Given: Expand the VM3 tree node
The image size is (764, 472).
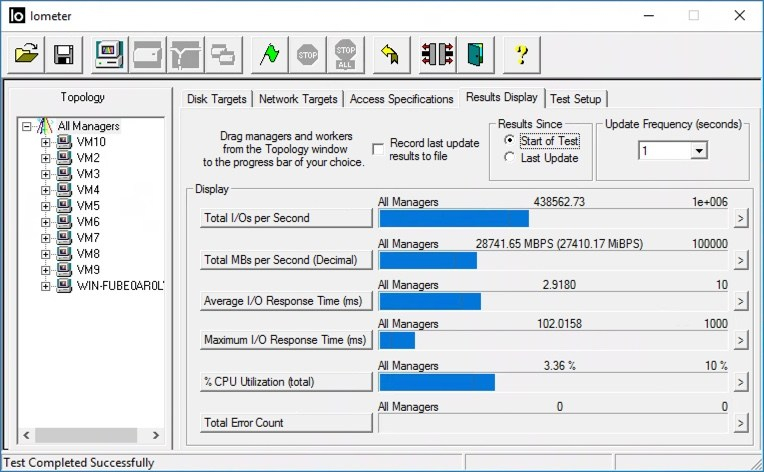Looking at the screenshot, I should click(x=45, y=174).
